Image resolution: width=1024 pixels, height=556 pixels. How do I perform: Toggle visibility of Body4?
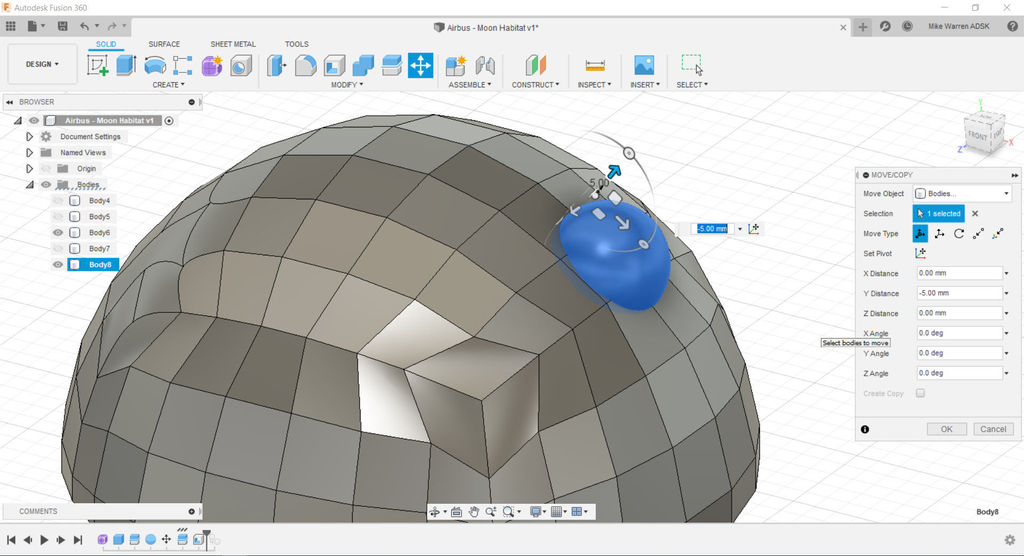click(58, 201)
